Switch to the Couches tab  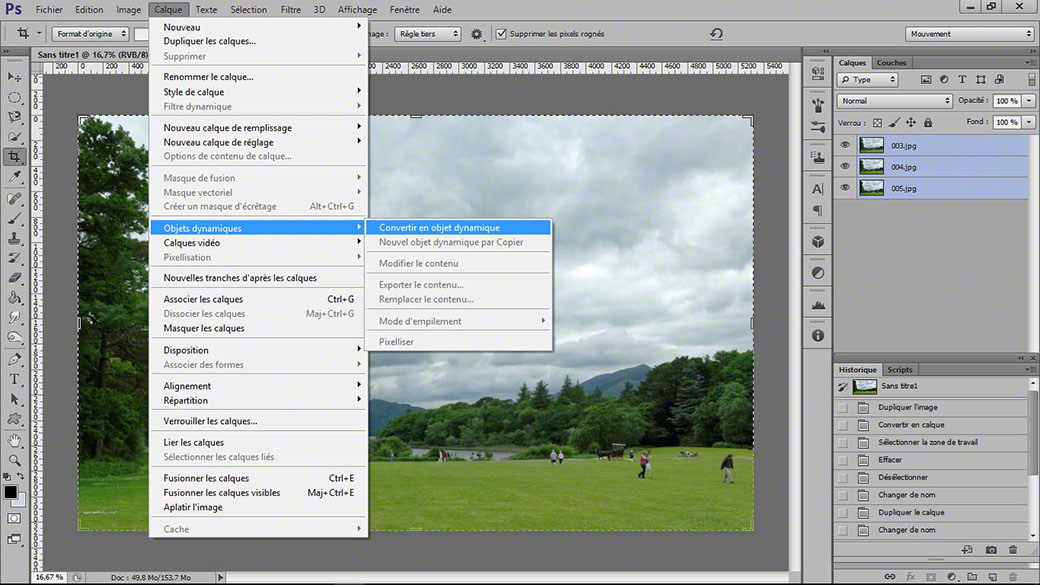point(891,62)
